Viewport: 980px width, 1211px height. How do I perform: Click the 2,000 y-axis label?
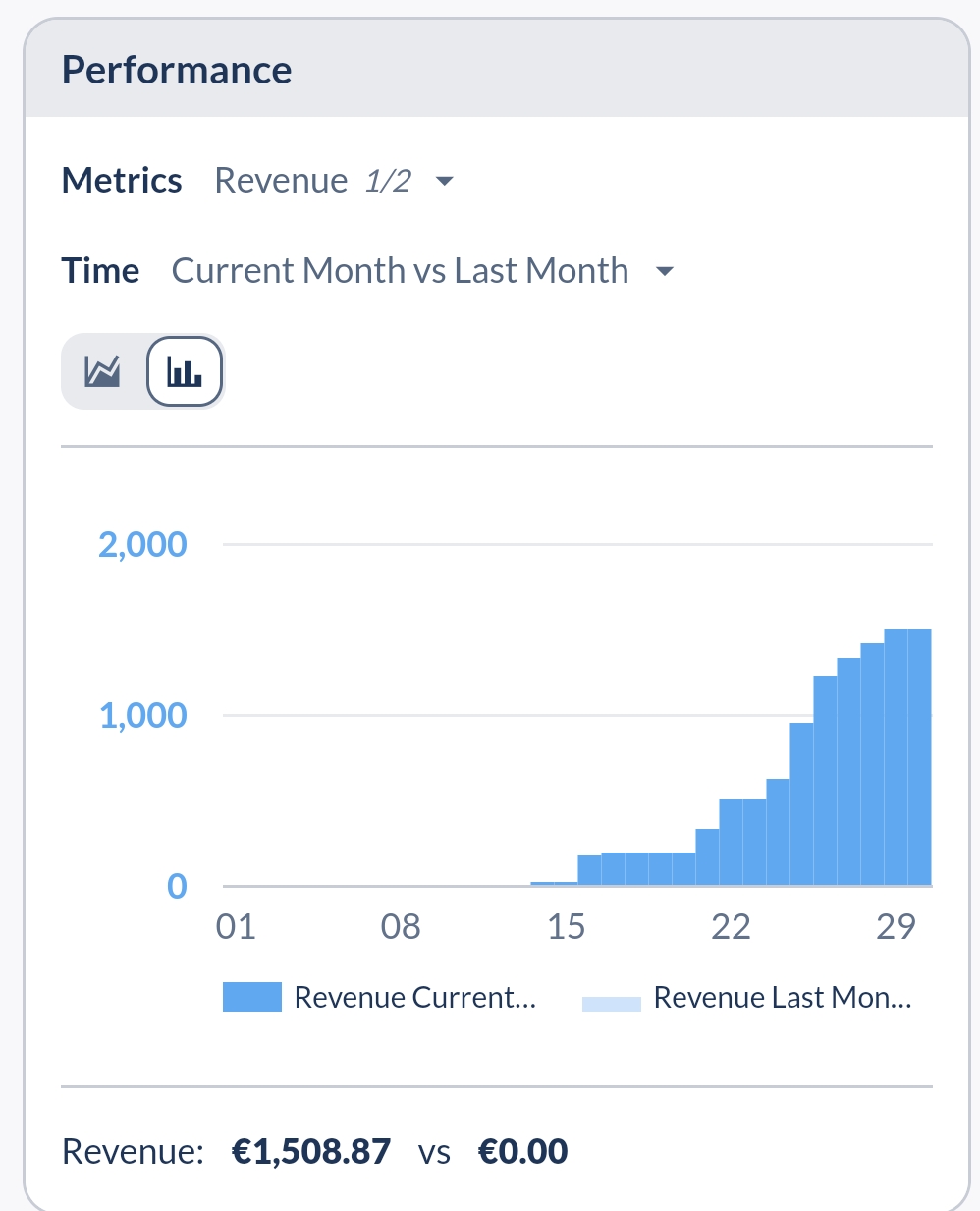(x=142, y=544)
